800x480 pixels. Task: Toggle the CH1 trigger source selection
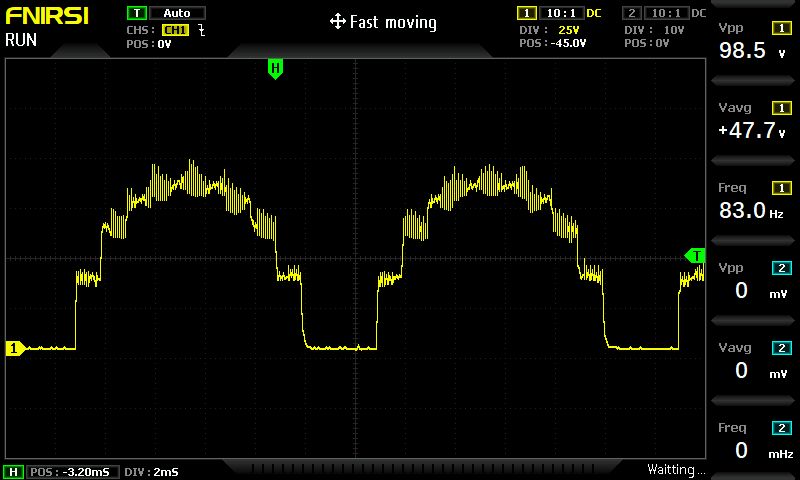[x=176, y=30]
